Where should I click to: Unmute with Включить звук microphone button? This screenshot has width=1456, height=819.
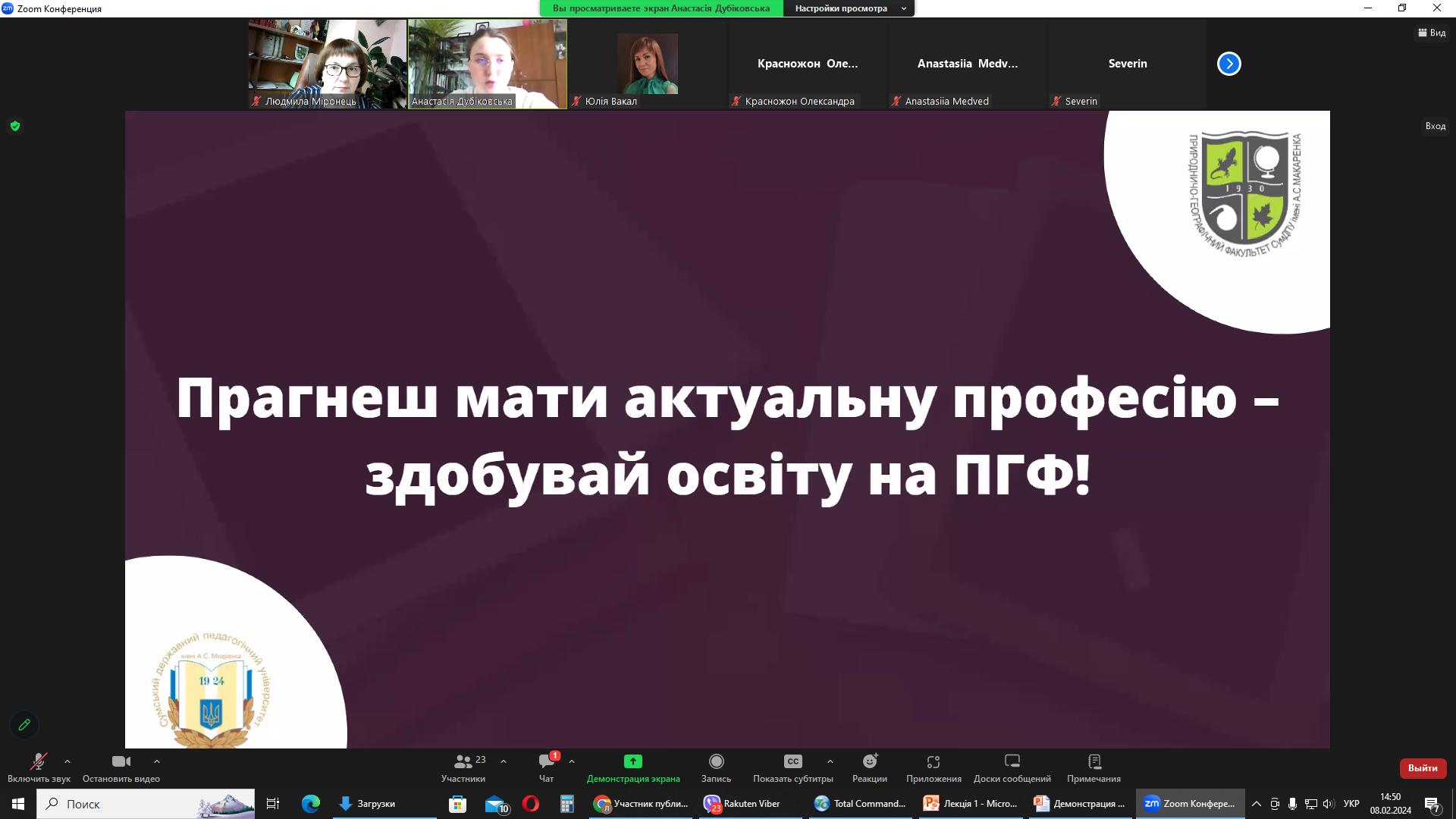coord(38,761)
